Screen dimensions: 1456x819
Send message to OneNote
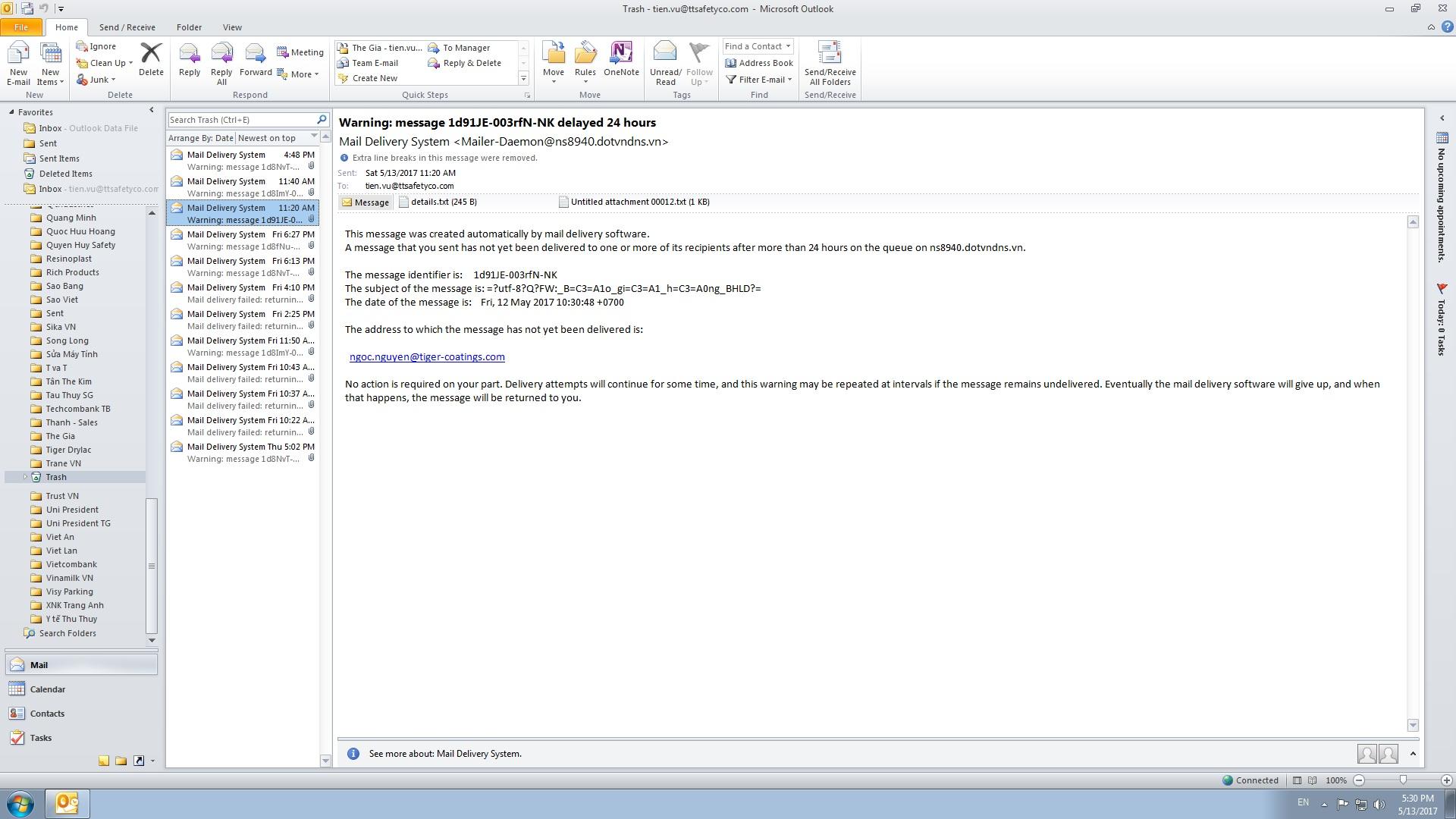tap(621, 59)
